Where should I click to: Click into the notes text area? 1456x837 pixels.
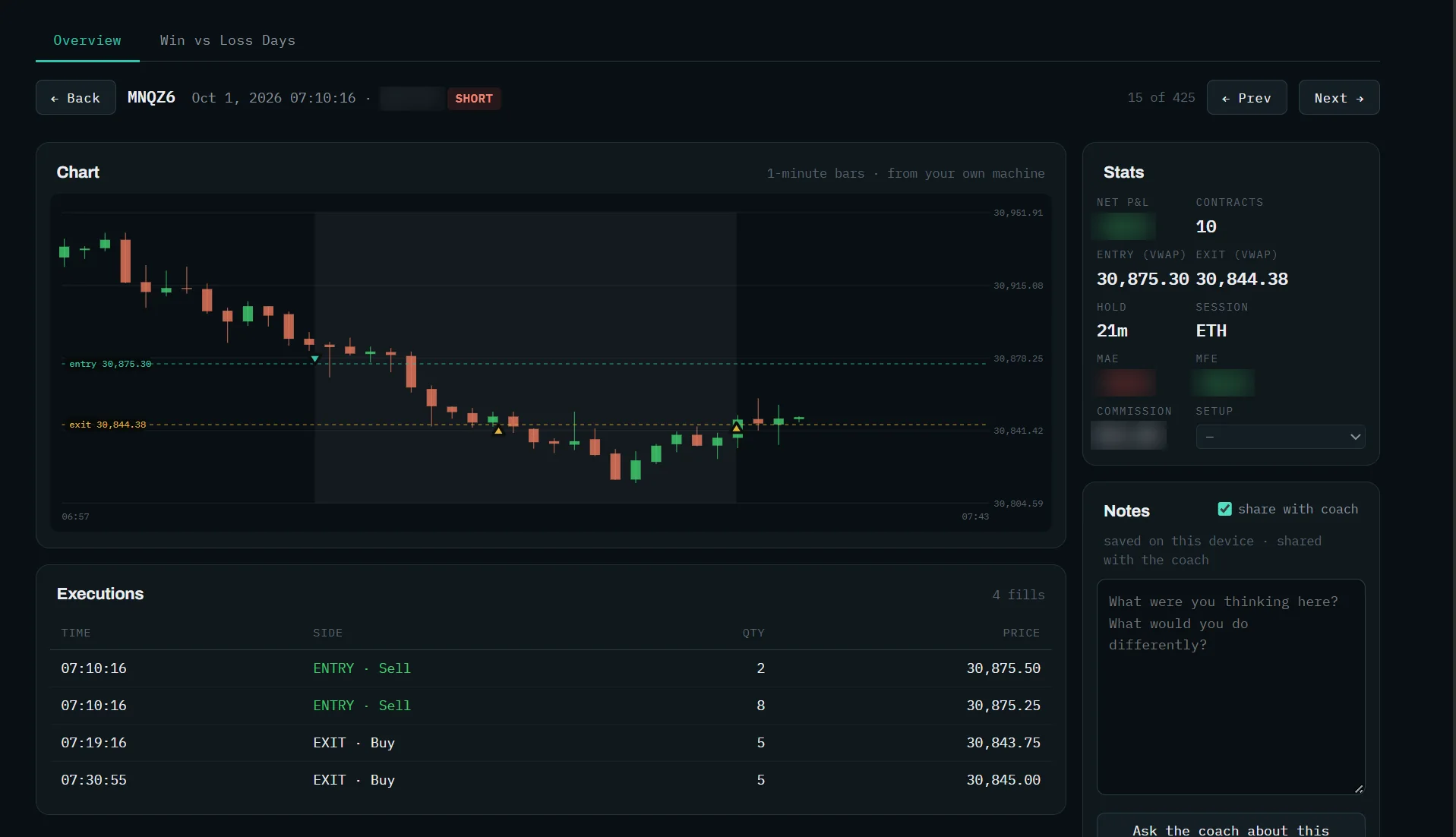coord(1230,687)
